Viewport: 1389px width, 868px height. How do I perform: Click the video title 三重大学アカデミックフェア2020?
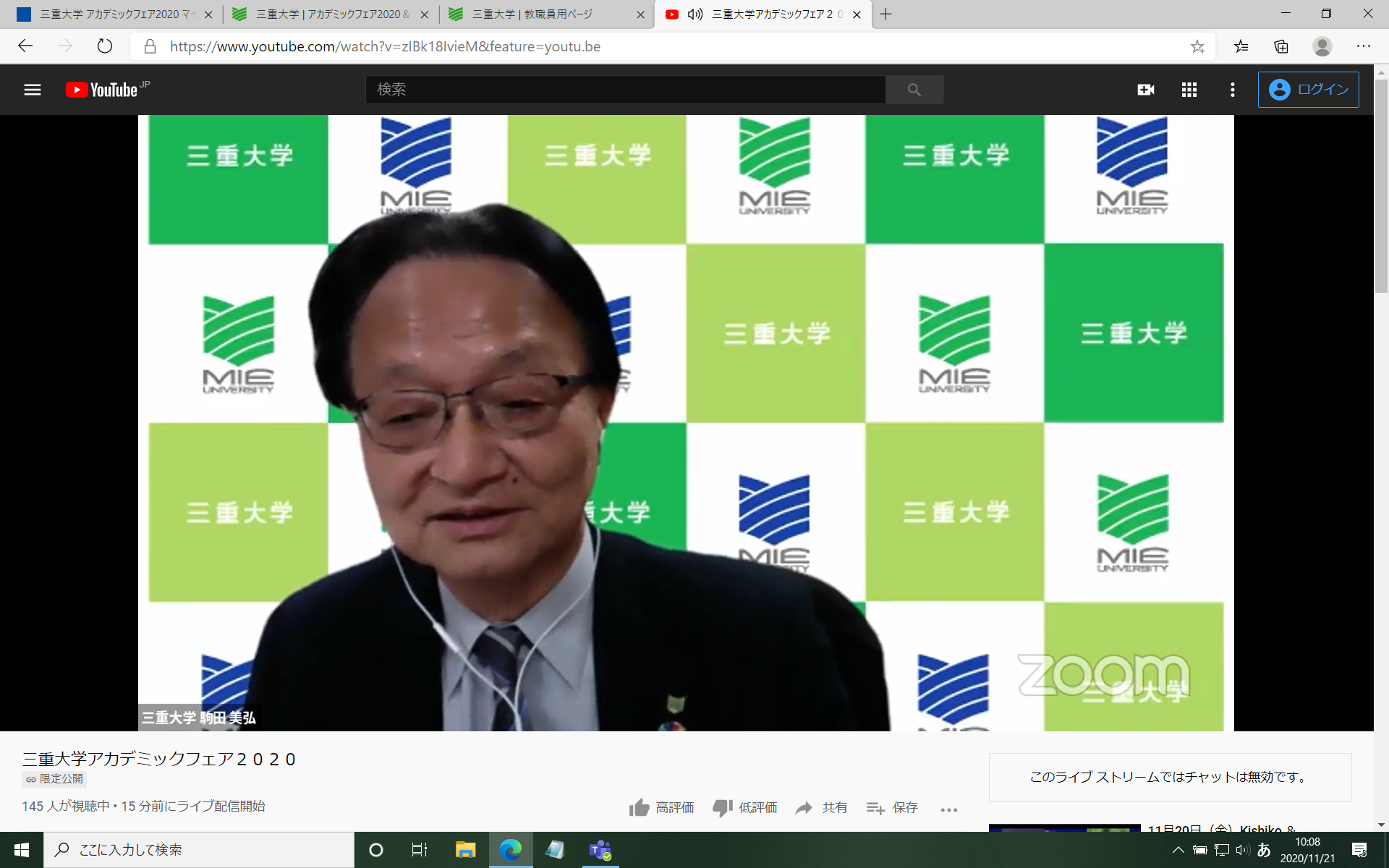pyautogui.click(x=158, y=759)
